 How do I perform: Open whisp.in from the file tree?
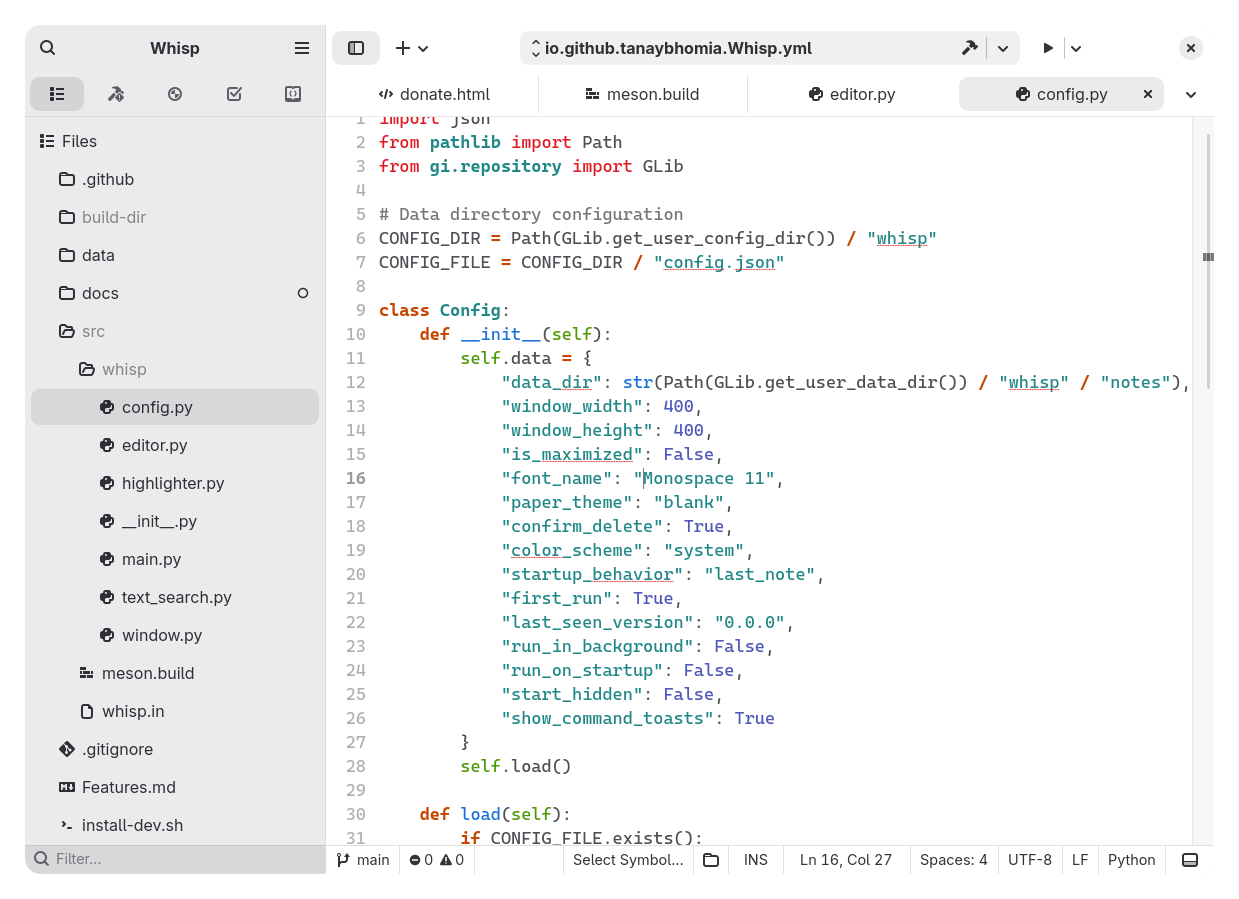pyautogui.click(x=175, y=711)
